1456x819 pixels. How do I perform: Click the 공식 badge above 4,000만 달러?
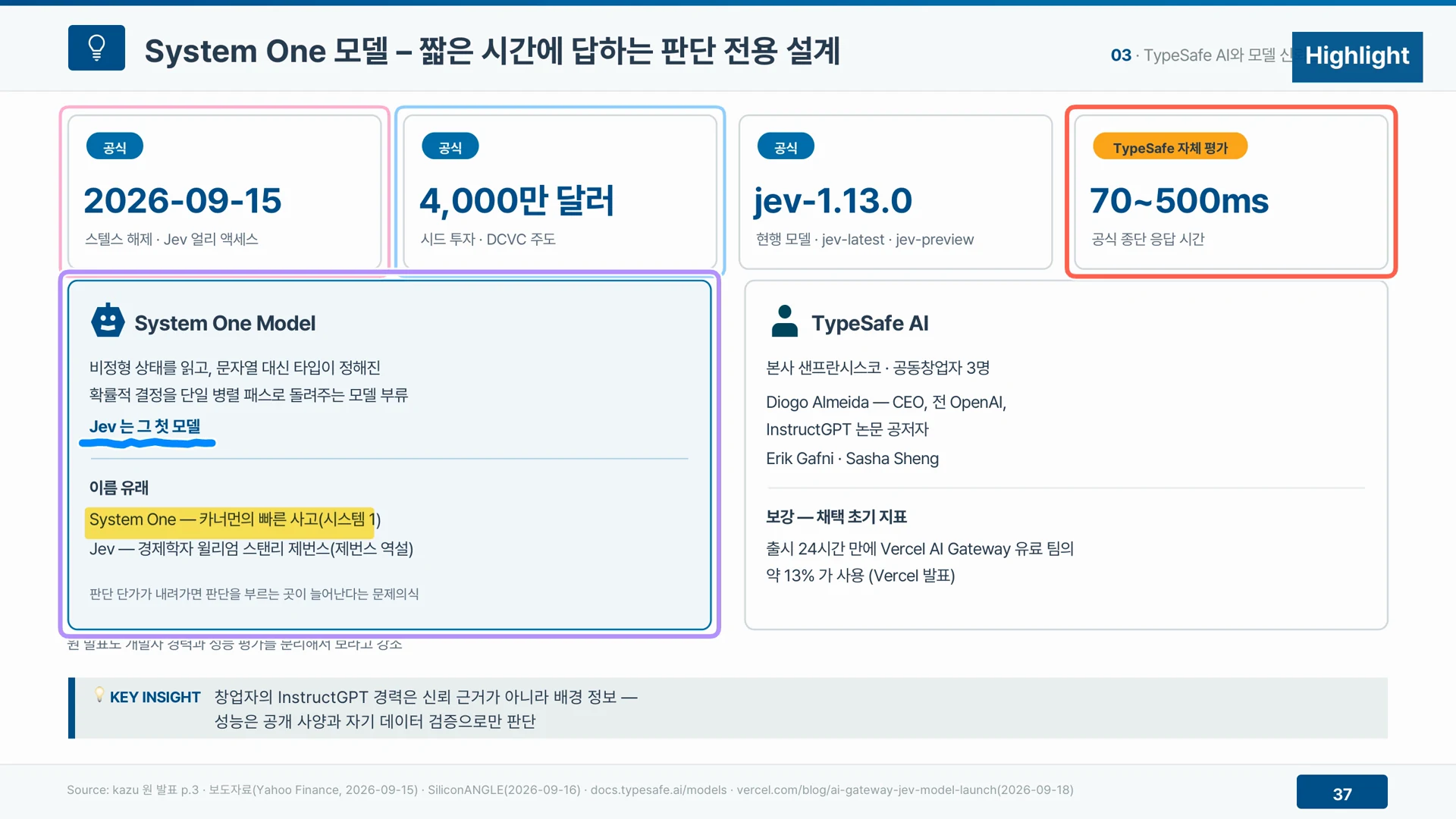click(x=450, y=147)
